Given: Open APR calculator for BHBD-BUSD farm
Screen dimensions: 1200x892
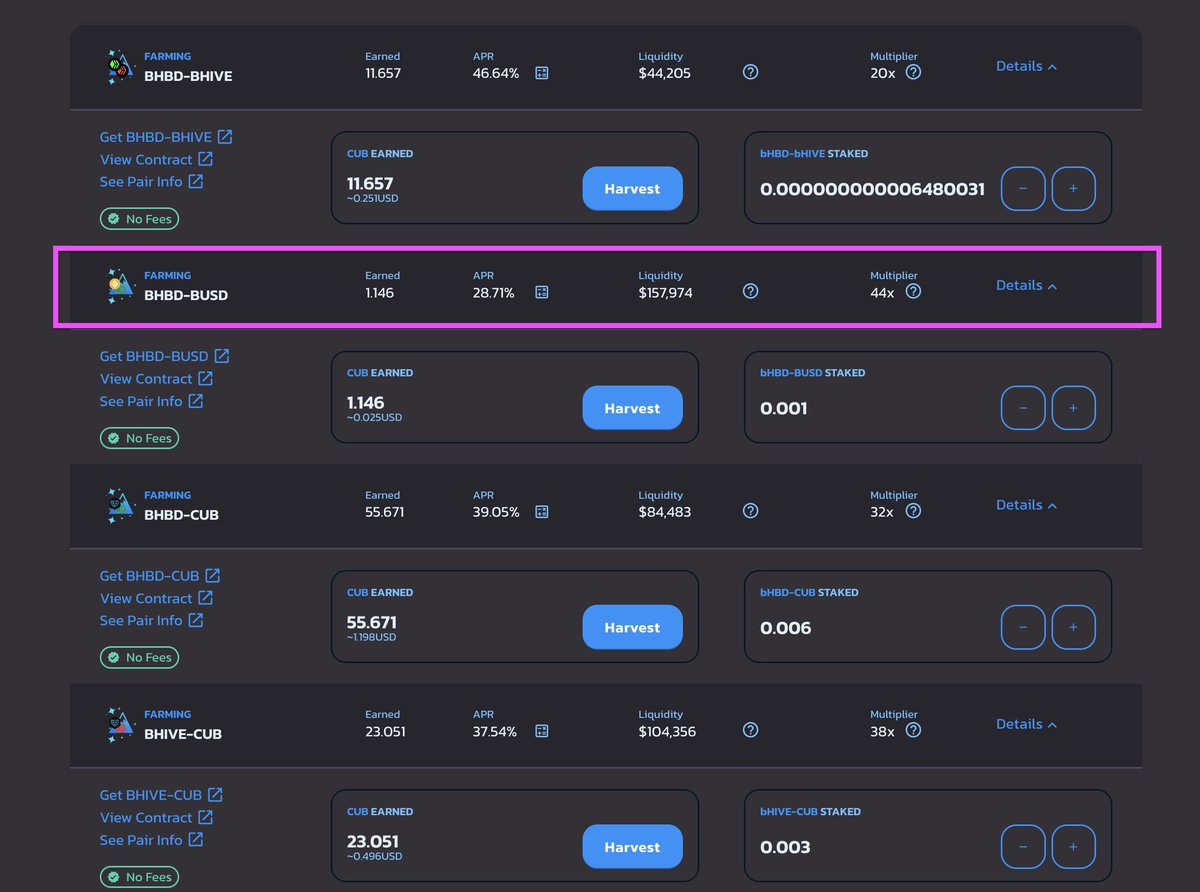Looking at the screenshot, I should [x=542, y=292].
